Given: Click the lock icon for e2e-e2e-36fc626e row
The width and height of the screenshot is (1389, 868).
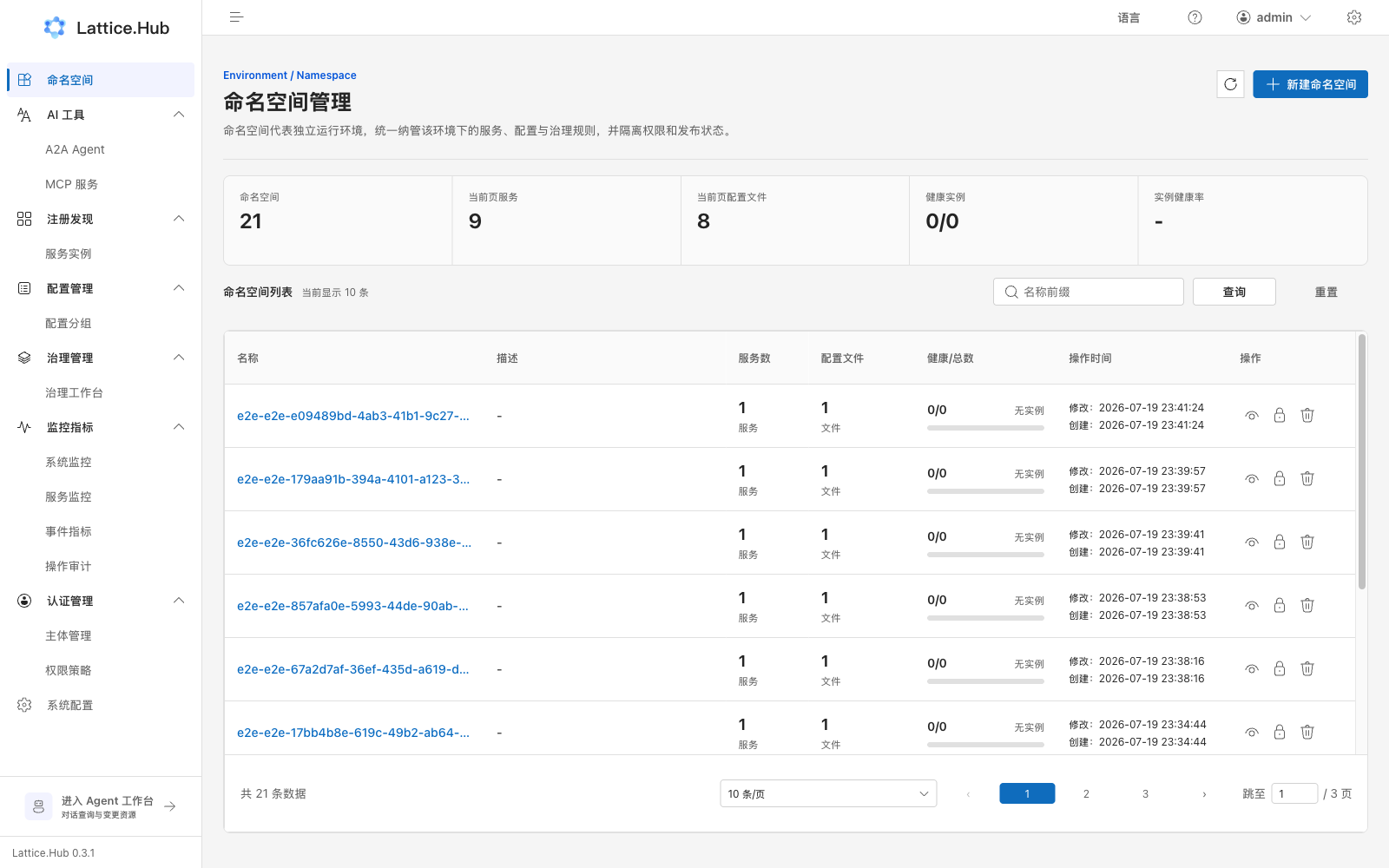Looking at the screenshot, I should tap(1280, 542).
